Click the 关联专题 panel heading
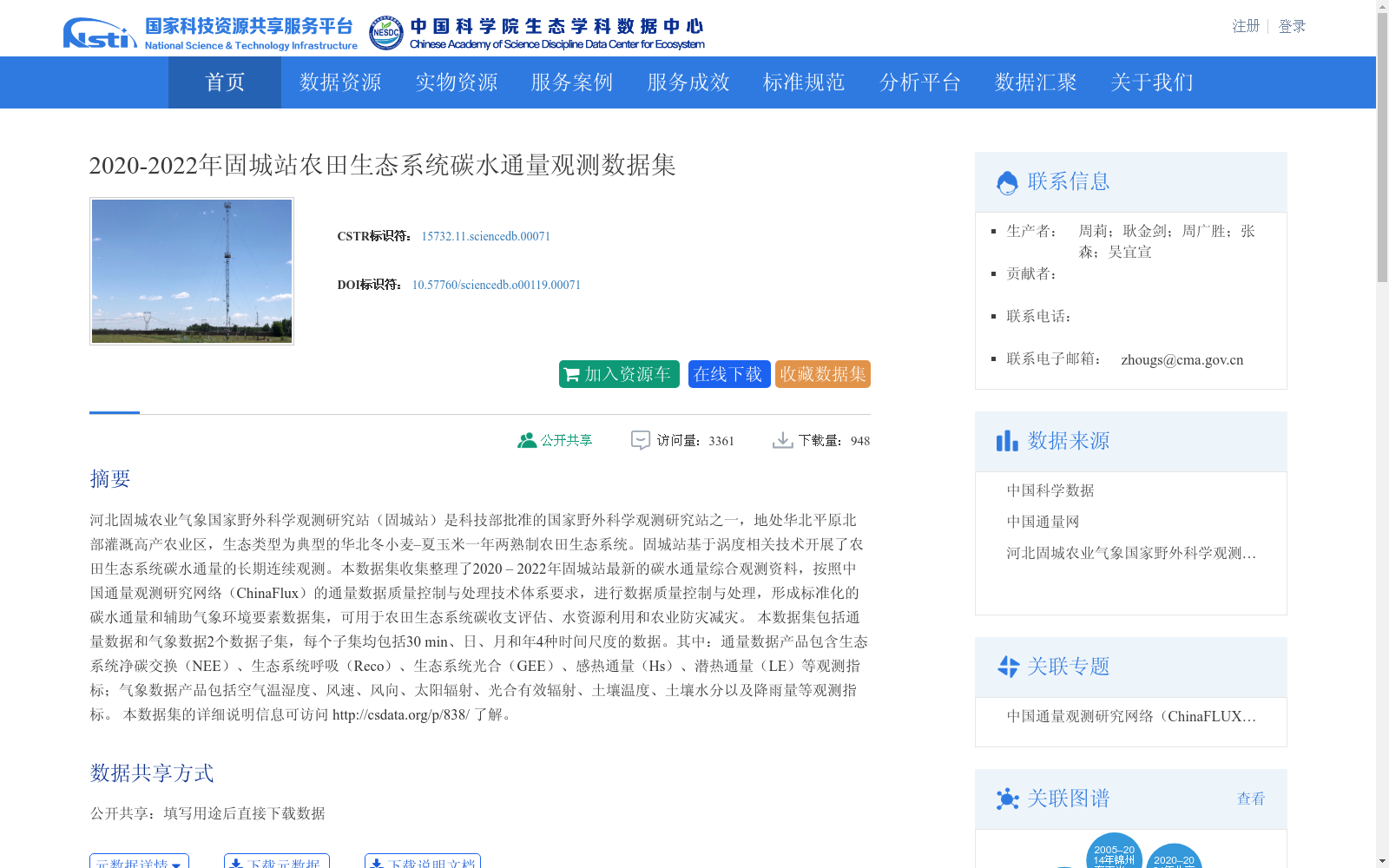1389x868 pixels. [1069, 667]
